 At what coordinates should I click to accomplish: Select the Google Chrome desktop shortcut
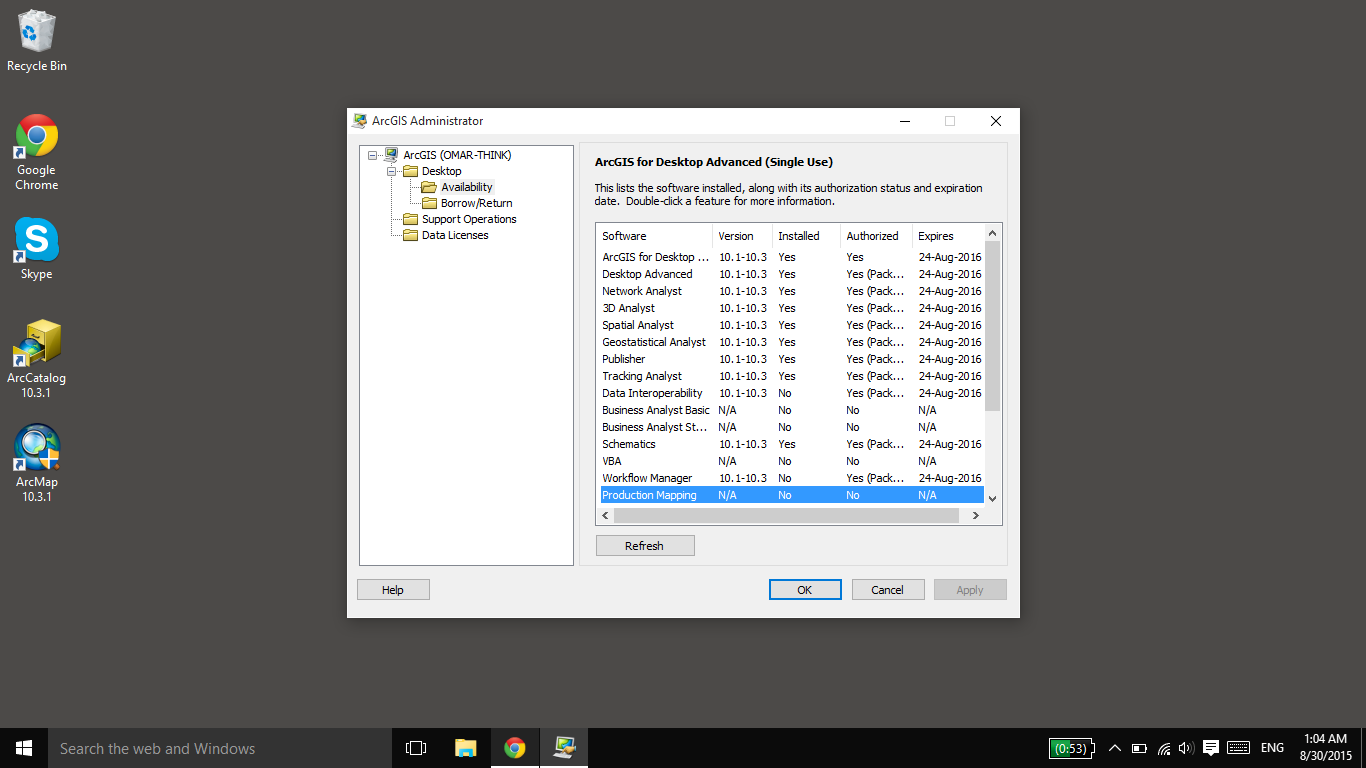coord(37,152)
